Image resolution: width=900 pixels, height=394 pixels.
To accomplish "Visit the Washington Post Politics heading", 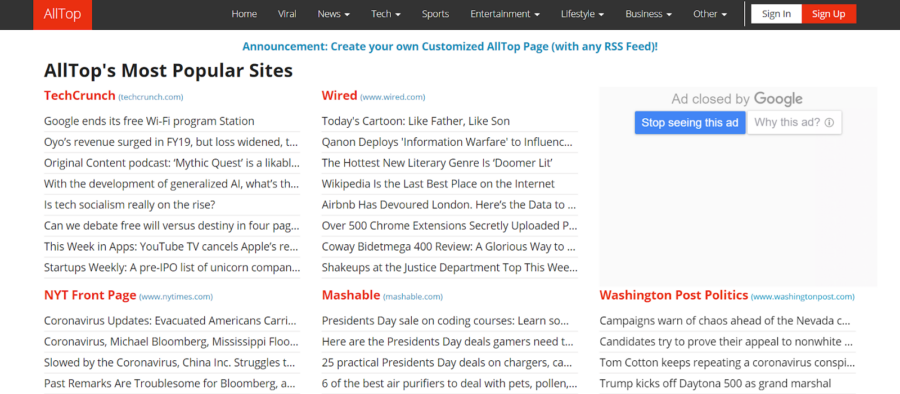I will (674, 295).
